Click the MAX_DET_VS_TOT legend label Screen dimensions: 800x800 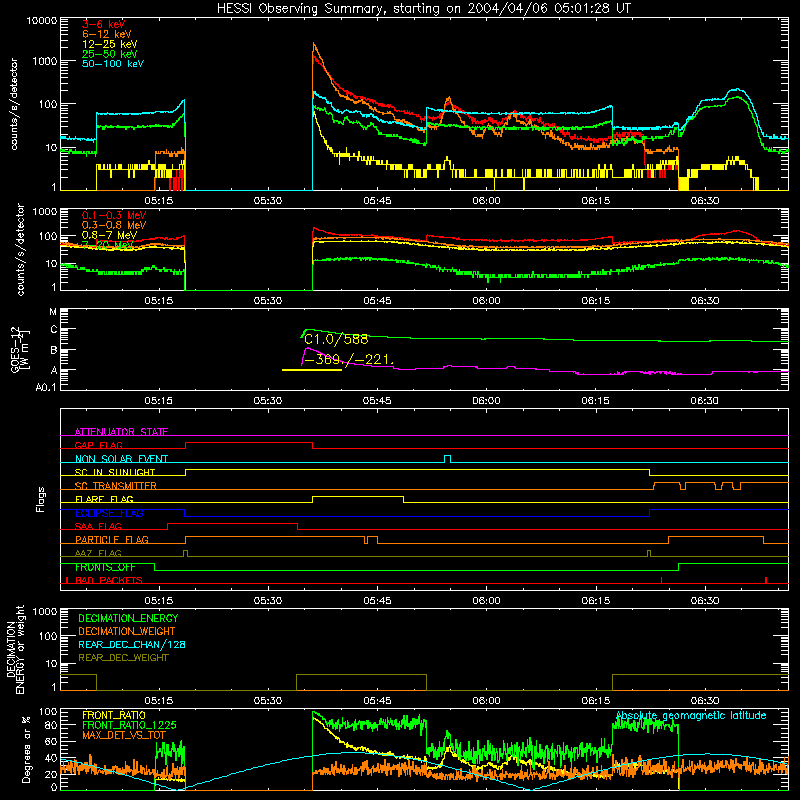124,735
